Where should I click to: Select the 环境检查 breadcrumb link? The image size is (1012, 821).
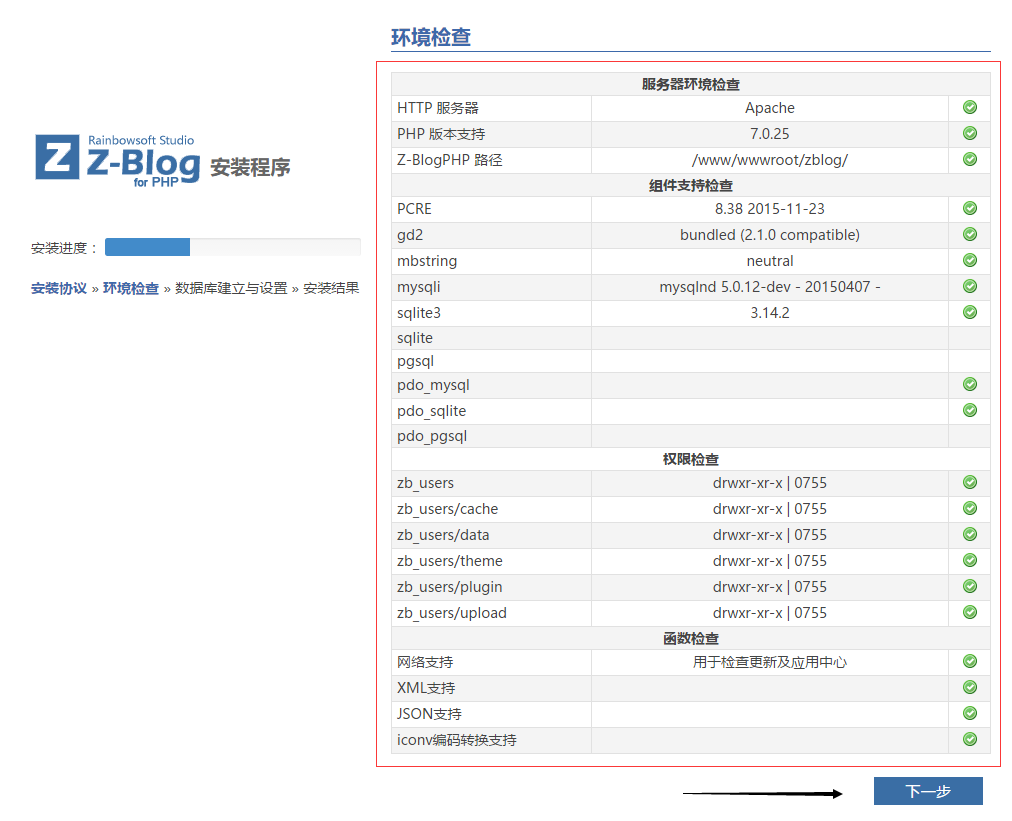pos(131,287)
